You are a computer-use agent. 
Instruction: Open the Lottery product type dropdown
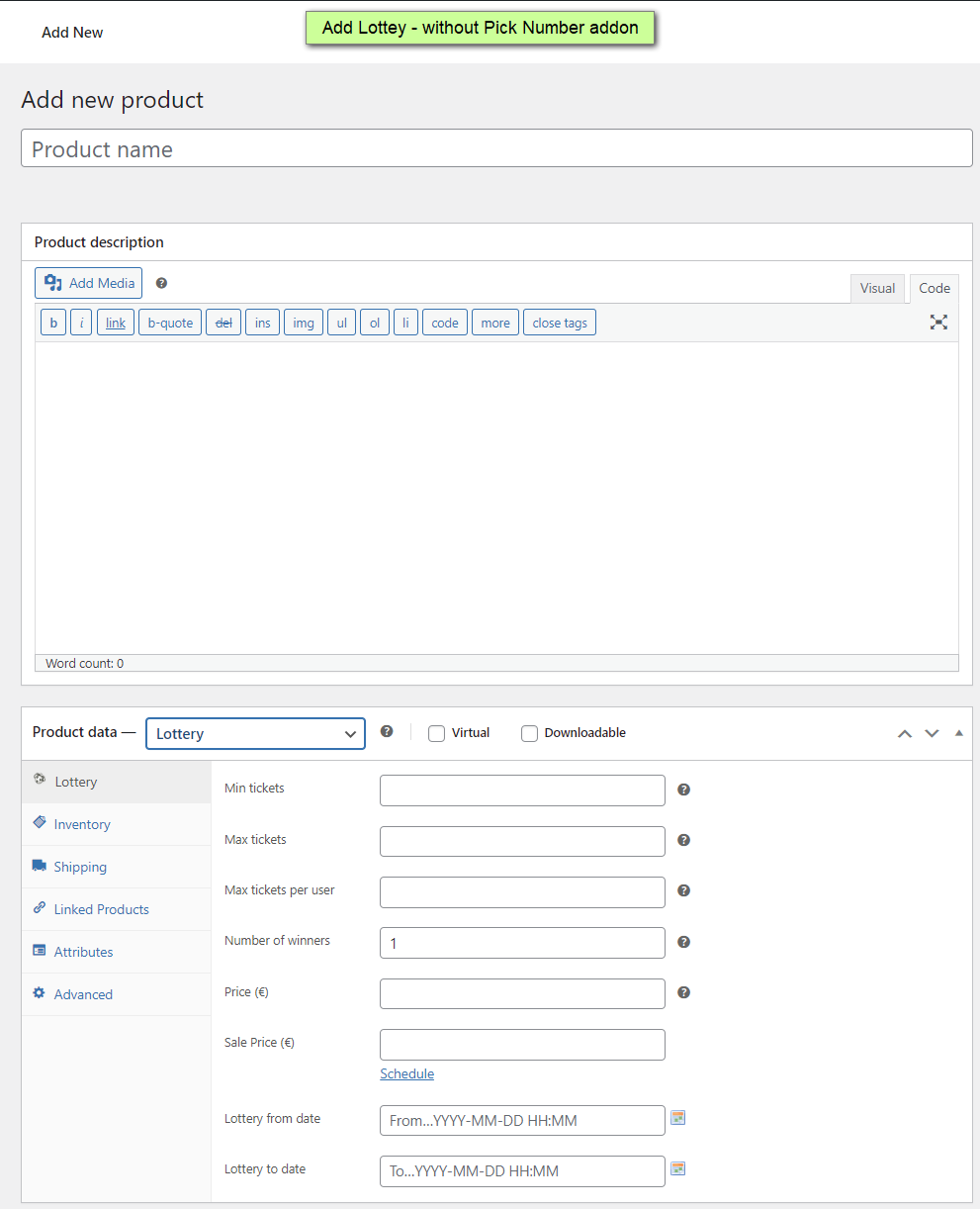(255, 733)
